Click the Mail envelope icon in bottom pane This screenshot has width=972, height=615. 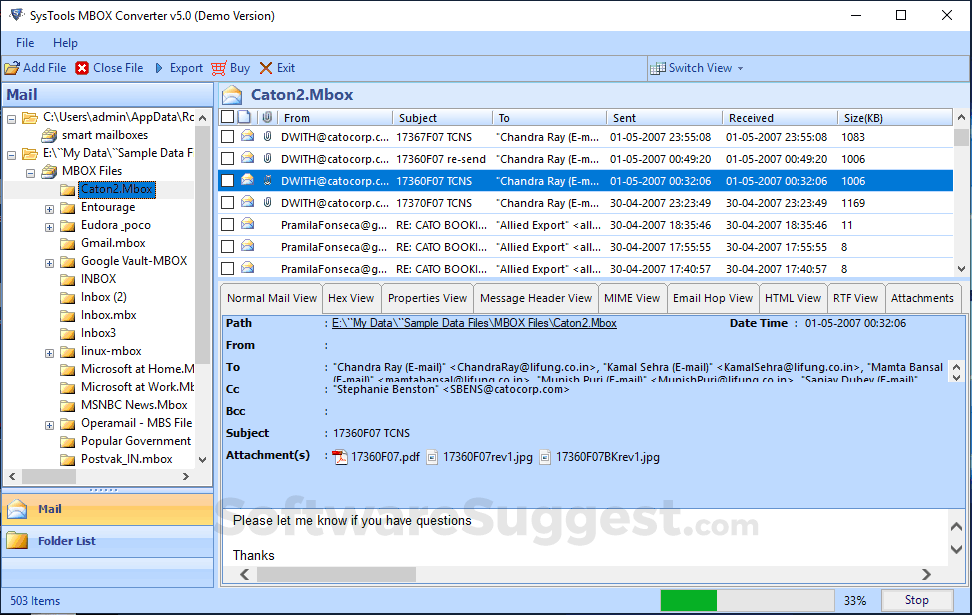(x=17, y=509)
